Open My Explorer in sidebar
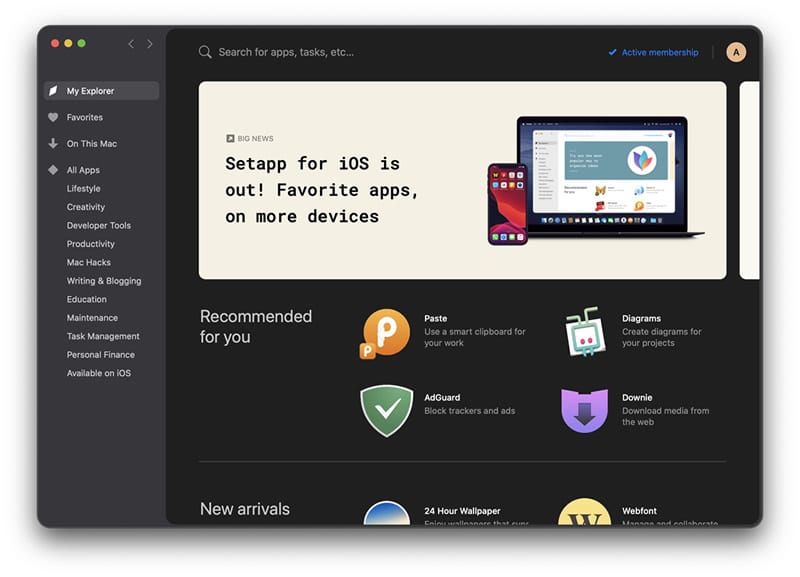The image size is (800, 577). 102,91
